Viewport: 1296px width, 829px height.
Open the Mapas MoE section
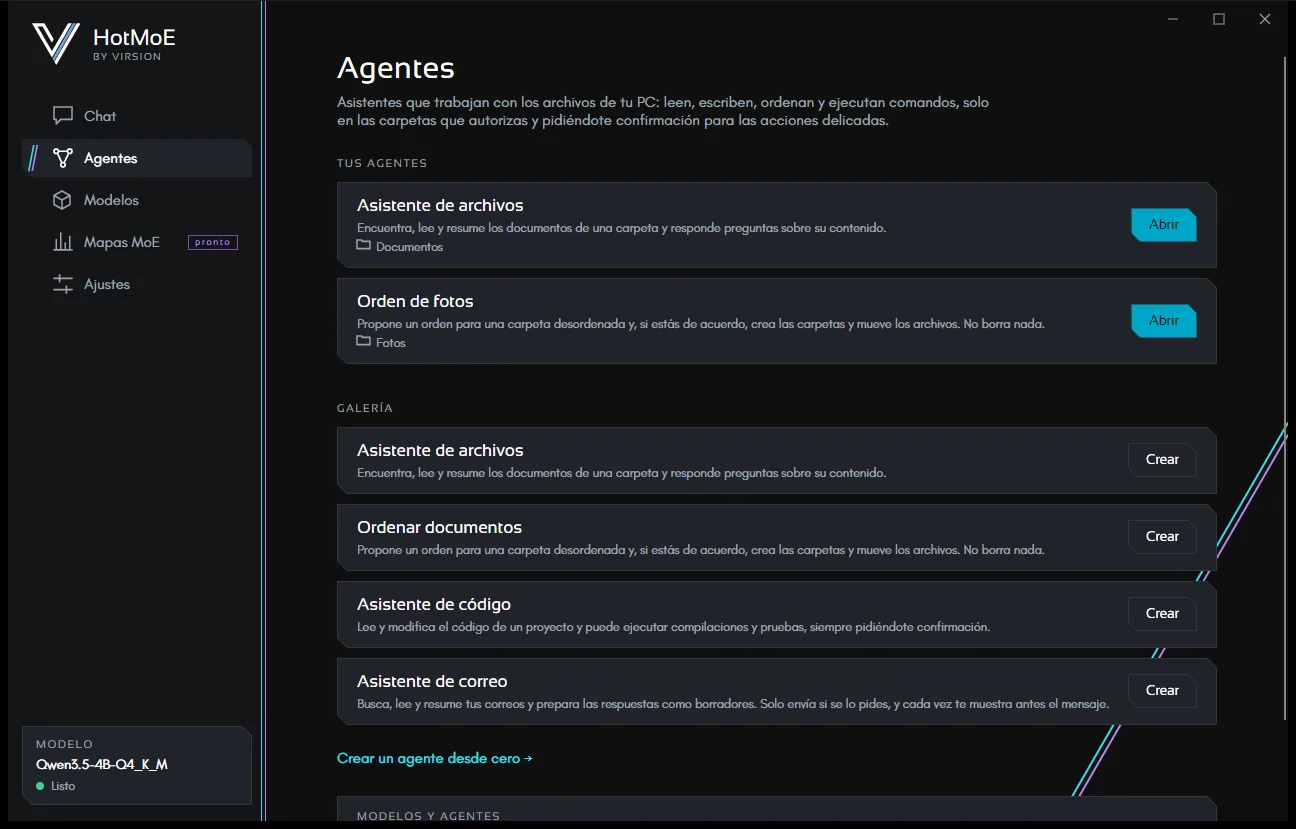pyautogui.click(x=137, y=242)
